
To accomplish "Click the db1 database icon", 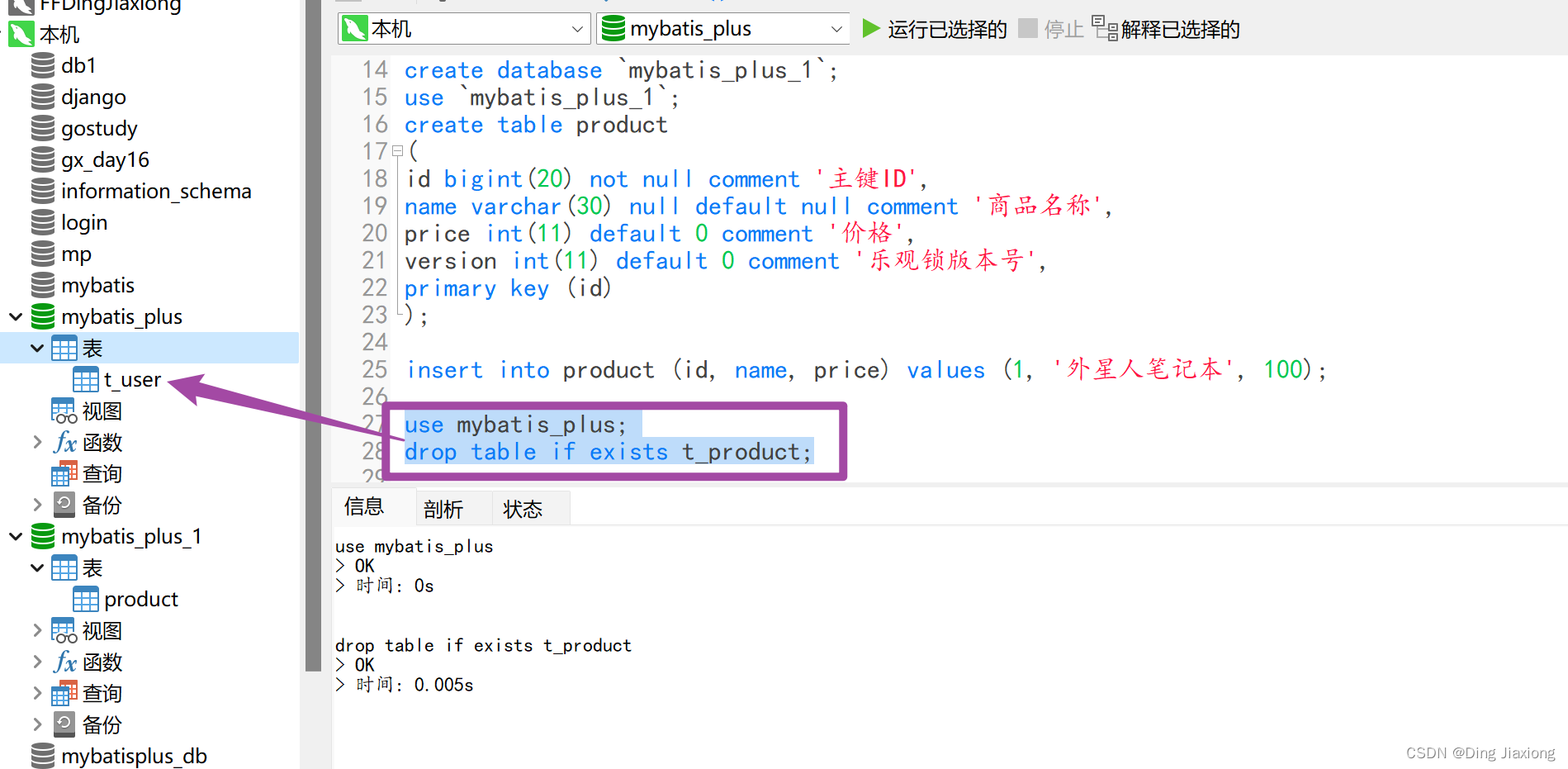I will coord(43,65).
